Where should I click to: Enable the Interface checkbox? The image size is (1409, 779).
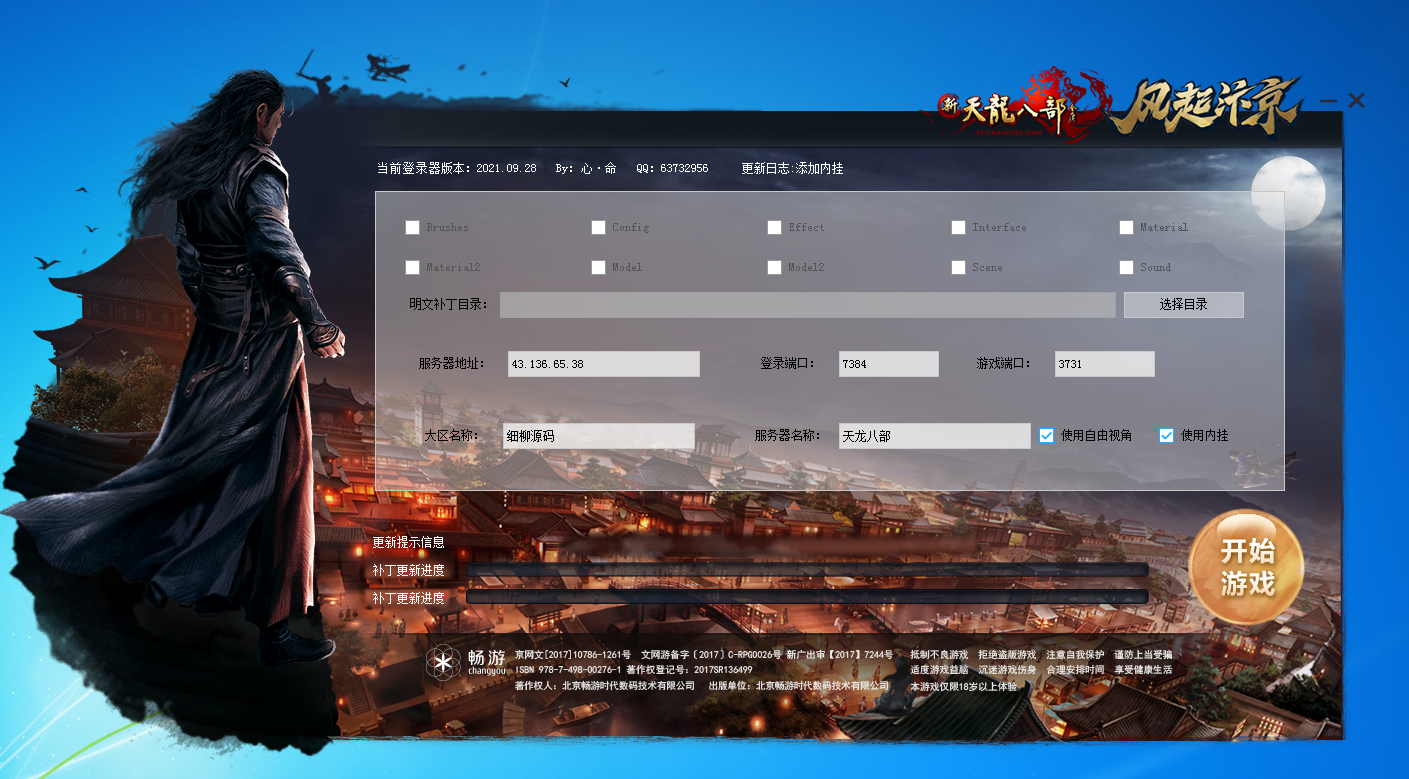pos(958,227)
